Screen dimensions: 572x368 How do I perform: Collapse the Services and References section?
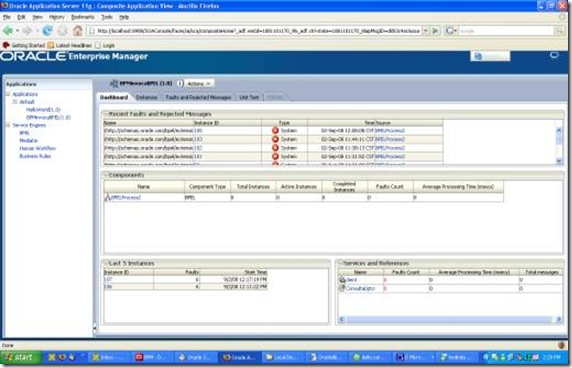[x=340, y=263]
